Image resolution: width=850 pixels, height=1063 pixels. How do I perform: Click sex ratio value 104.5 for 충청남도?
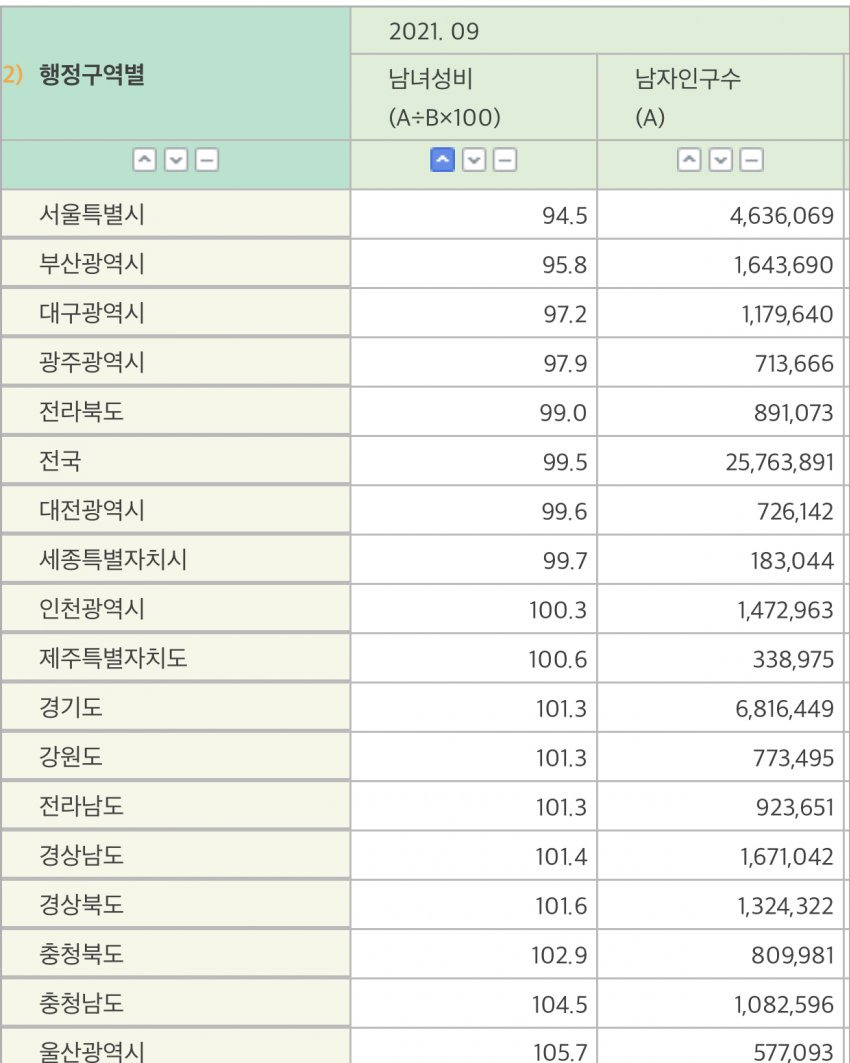point(559,1005)
